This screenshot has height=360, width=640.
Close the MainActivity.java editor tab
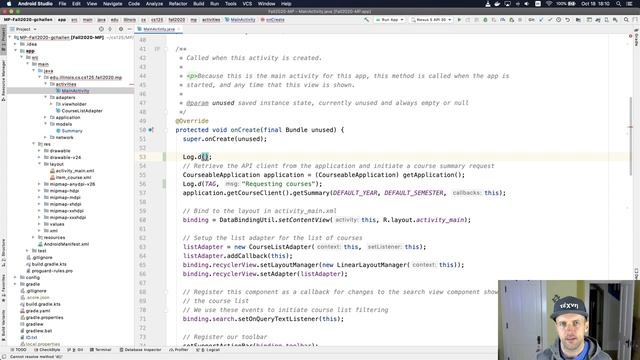coord(178,29)
